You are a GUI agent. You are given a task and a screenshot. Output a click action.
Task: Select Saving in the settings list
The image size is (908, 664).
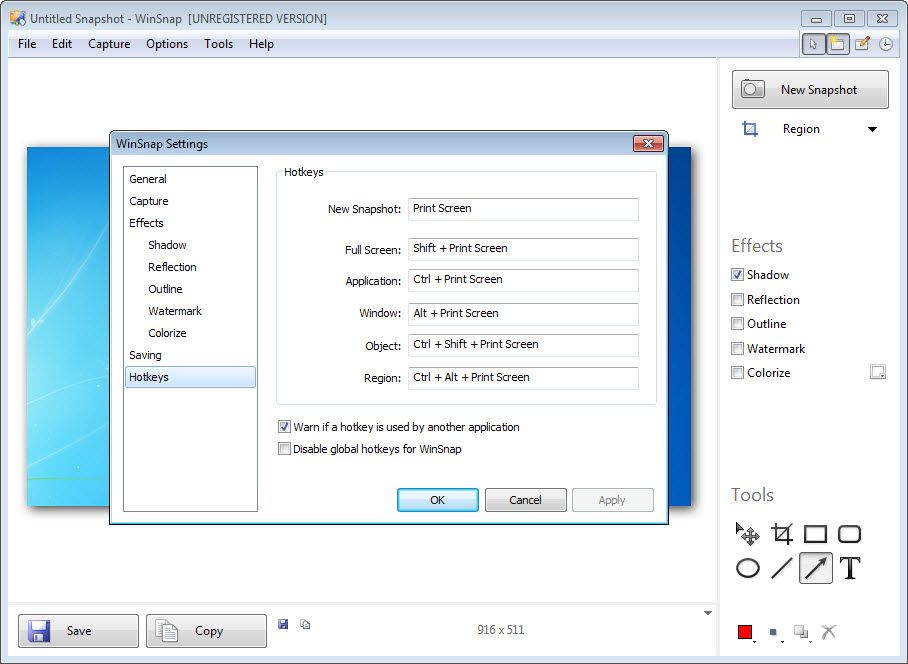tap(190, 355)
